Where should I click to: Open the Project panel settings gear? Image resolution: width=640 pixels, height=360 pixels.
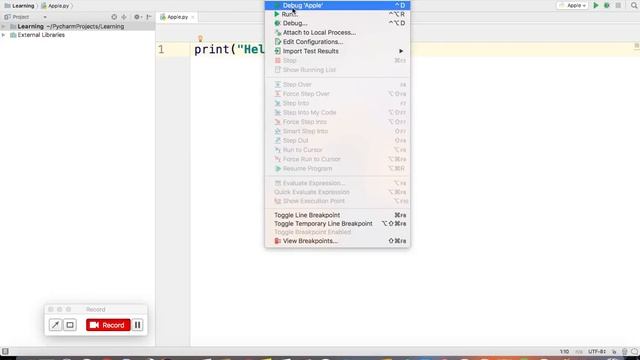pyautogui.click(x=138, y=17)
